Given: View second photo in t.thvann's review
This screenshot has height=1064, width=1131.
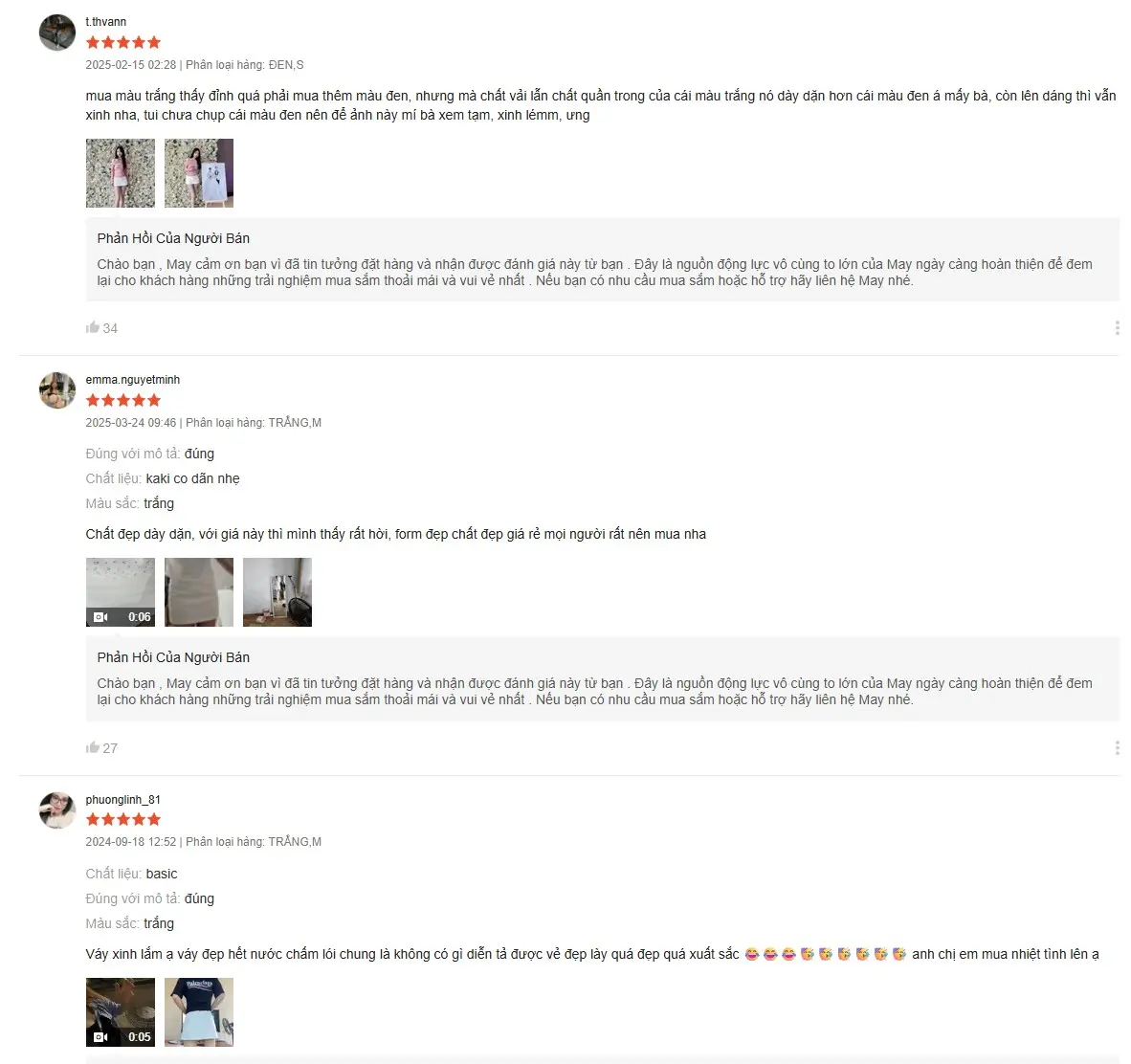Looking at the screenshot, I should (199, 173).
